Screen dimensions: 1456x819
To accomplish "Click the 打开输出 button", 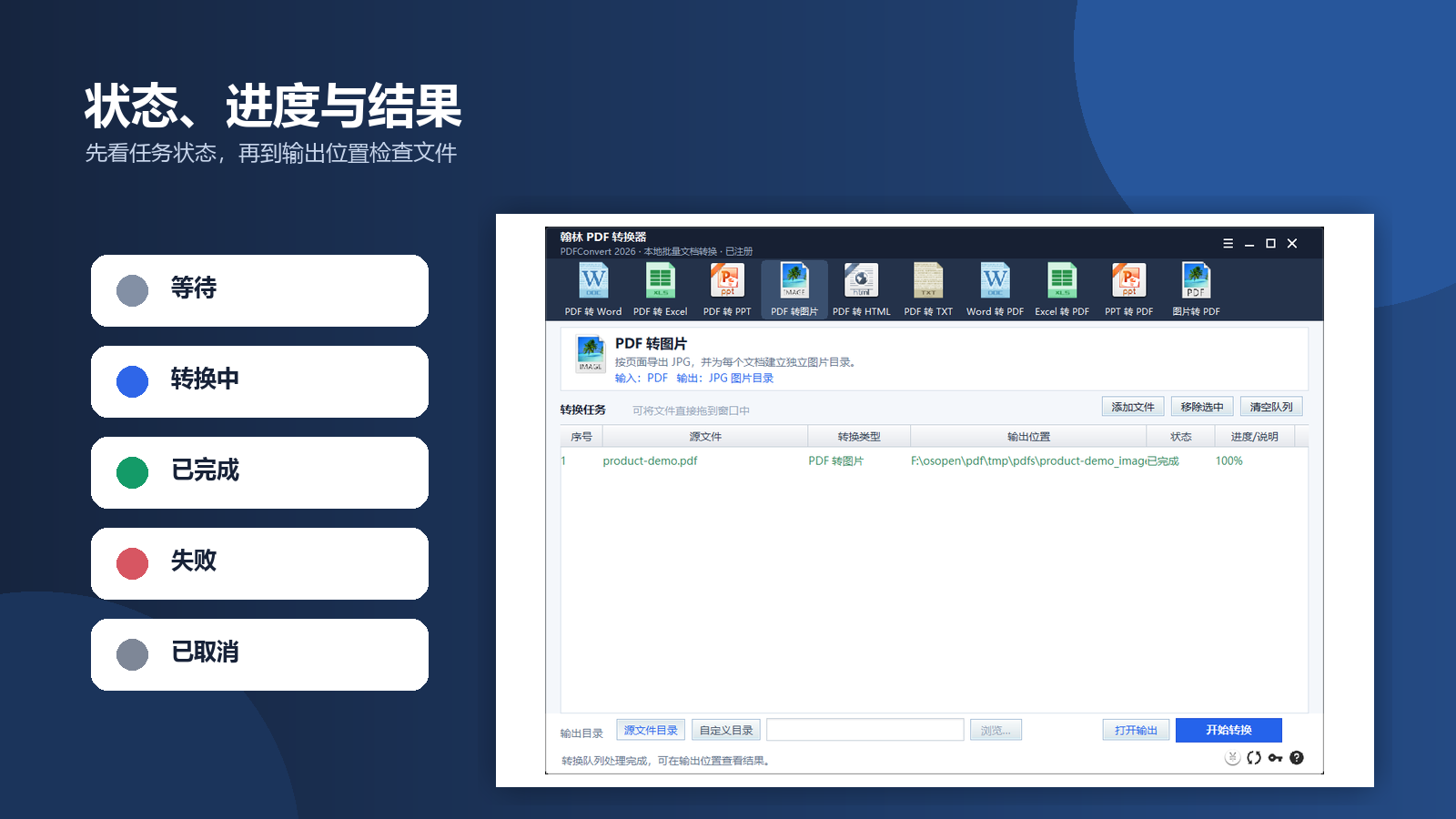I will (1136, 730).
